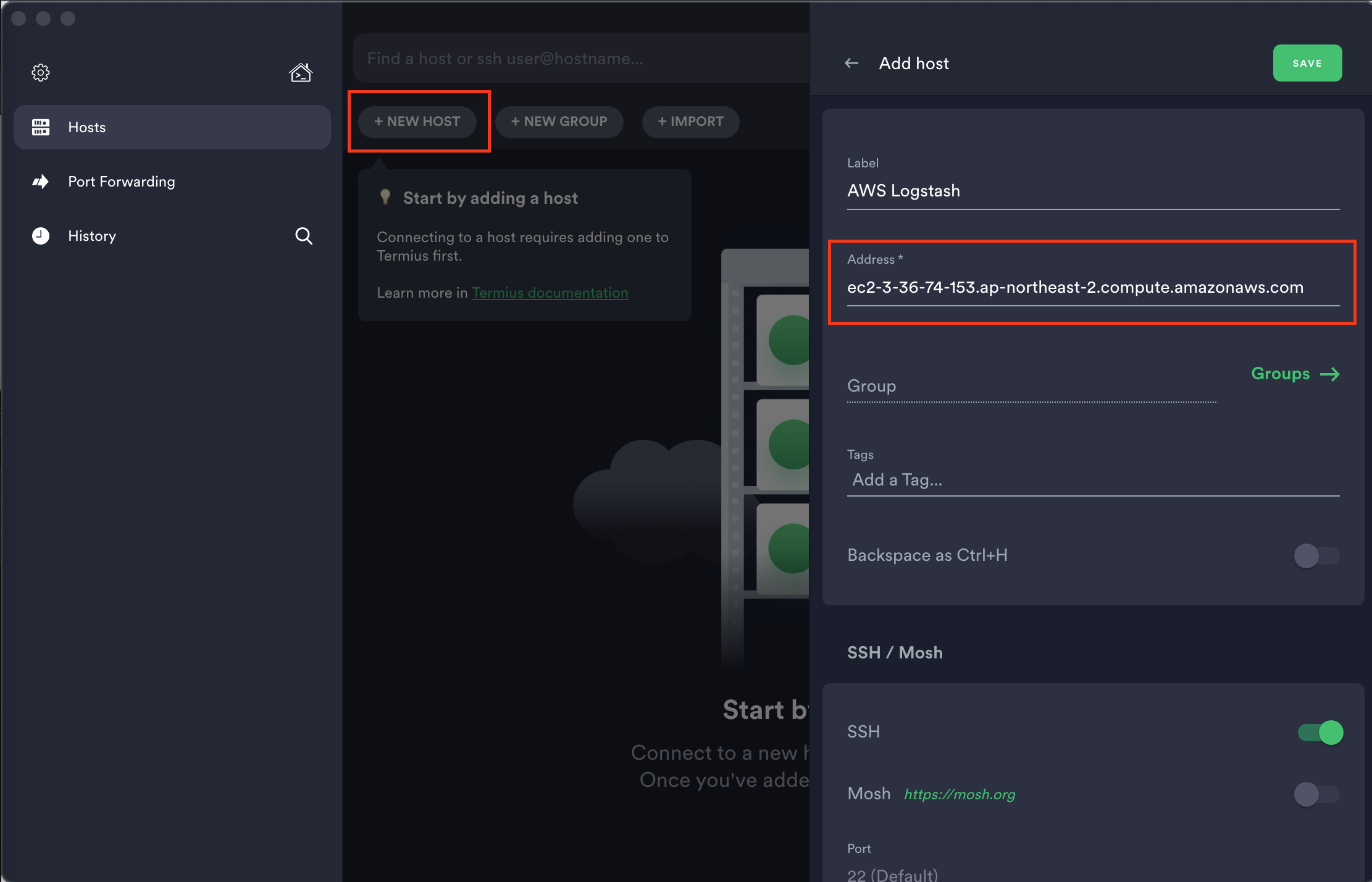The image size is (1372, 882).
Task: Click the Port Forwarding arrow icon
Action: (41, 182)
